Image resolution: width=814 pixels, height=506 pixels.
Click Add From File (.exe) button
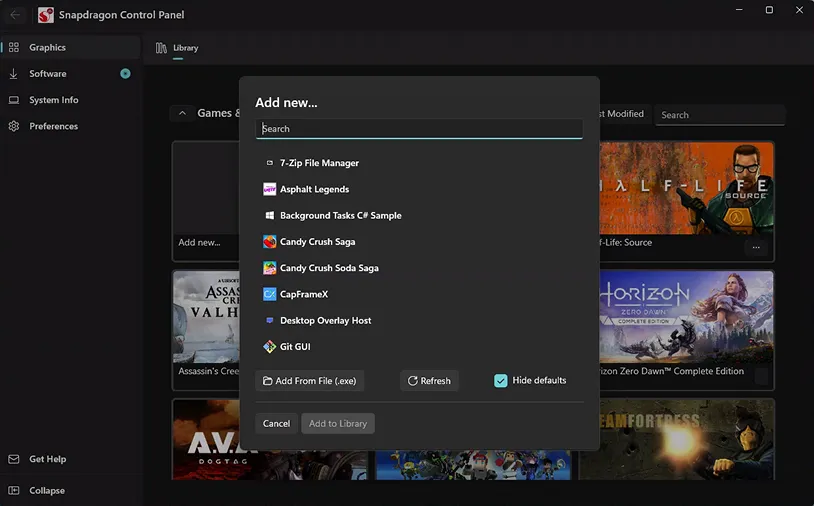click(x=310, y=381)
